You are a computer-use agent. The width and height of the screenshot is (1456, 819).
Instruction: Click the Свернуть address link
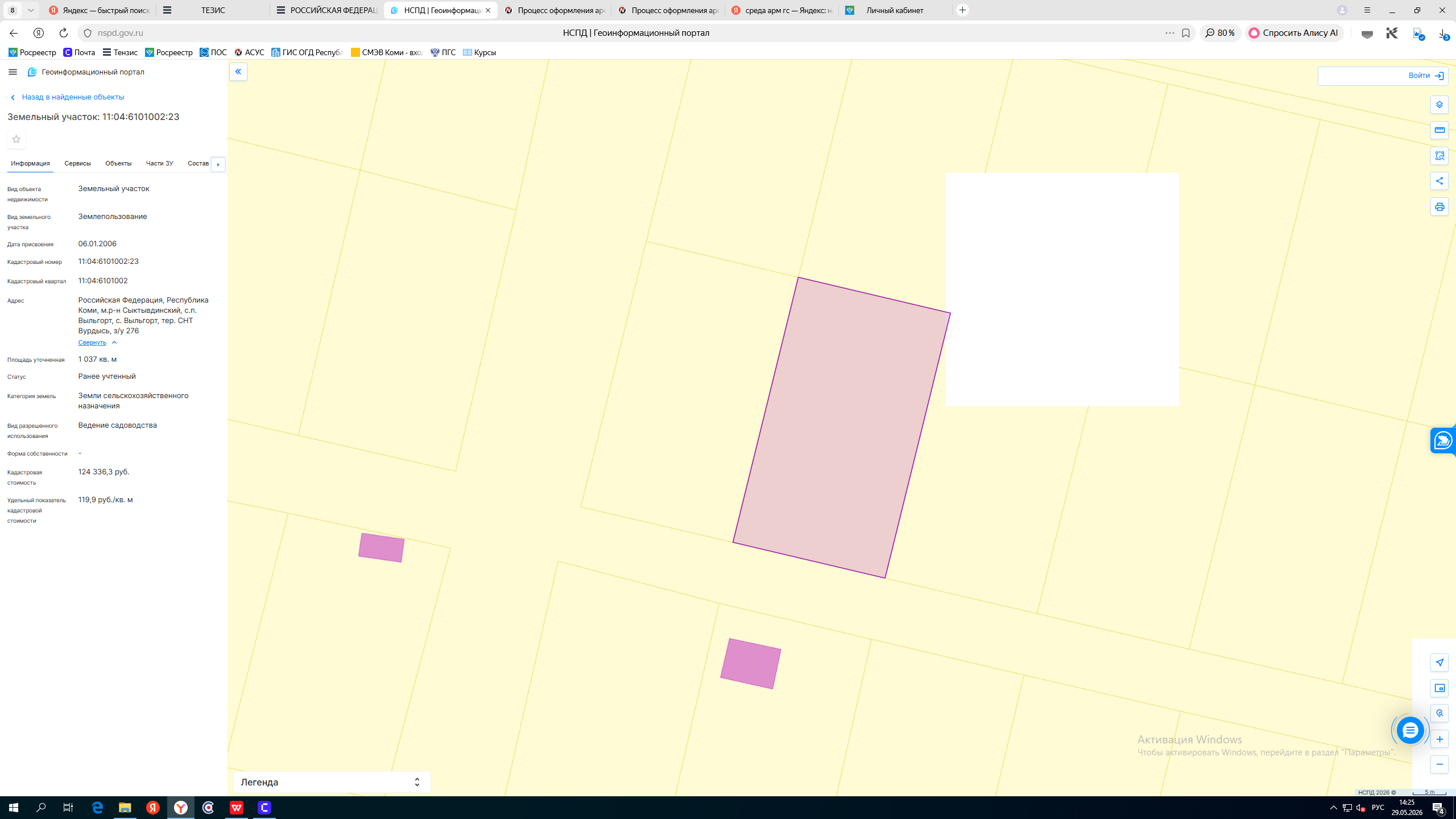pos(97,342)
